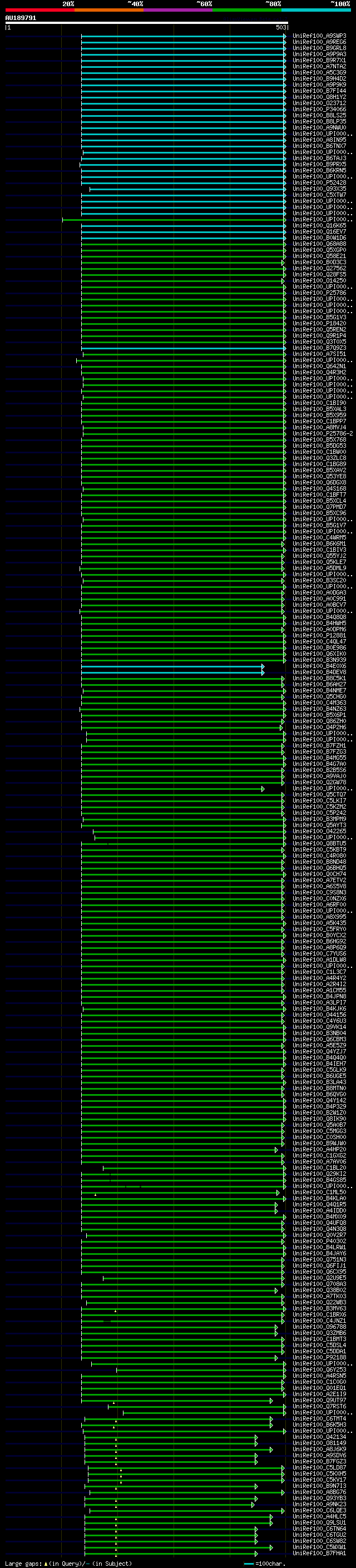Screen dimensions: 356x1568
Task: Click hit label UniRef100_B6AH27
Action: 319,684
